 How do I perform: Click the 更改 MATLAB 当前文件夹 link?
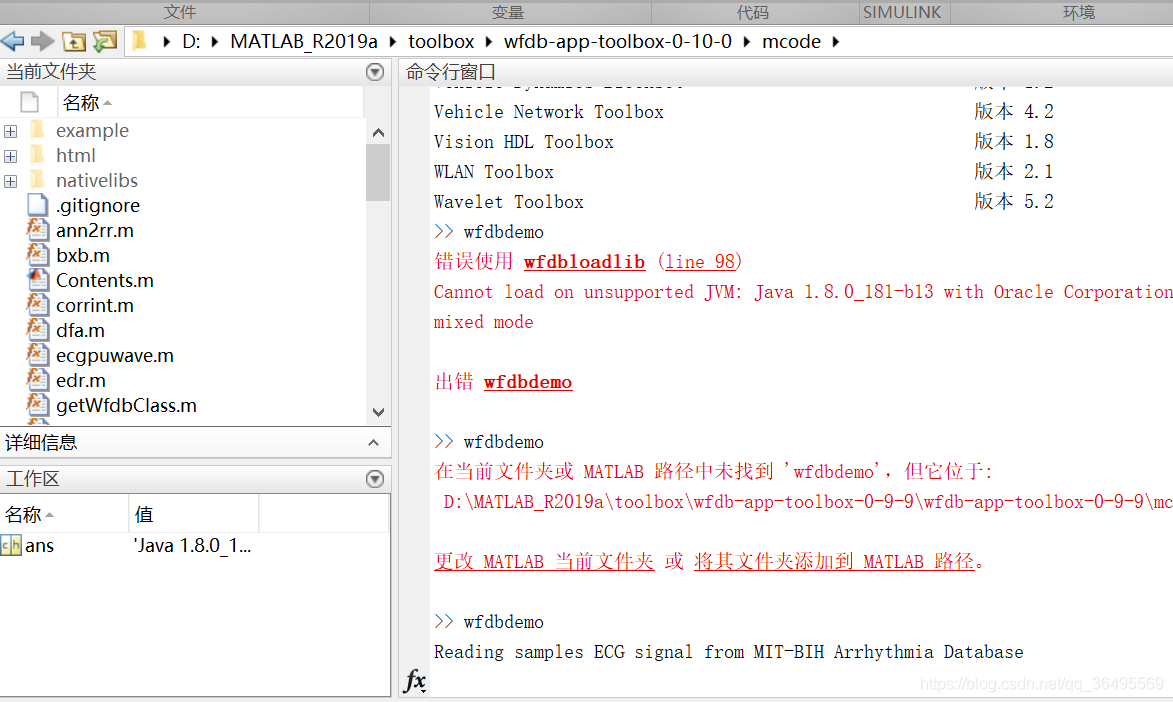tap(543, 561)
